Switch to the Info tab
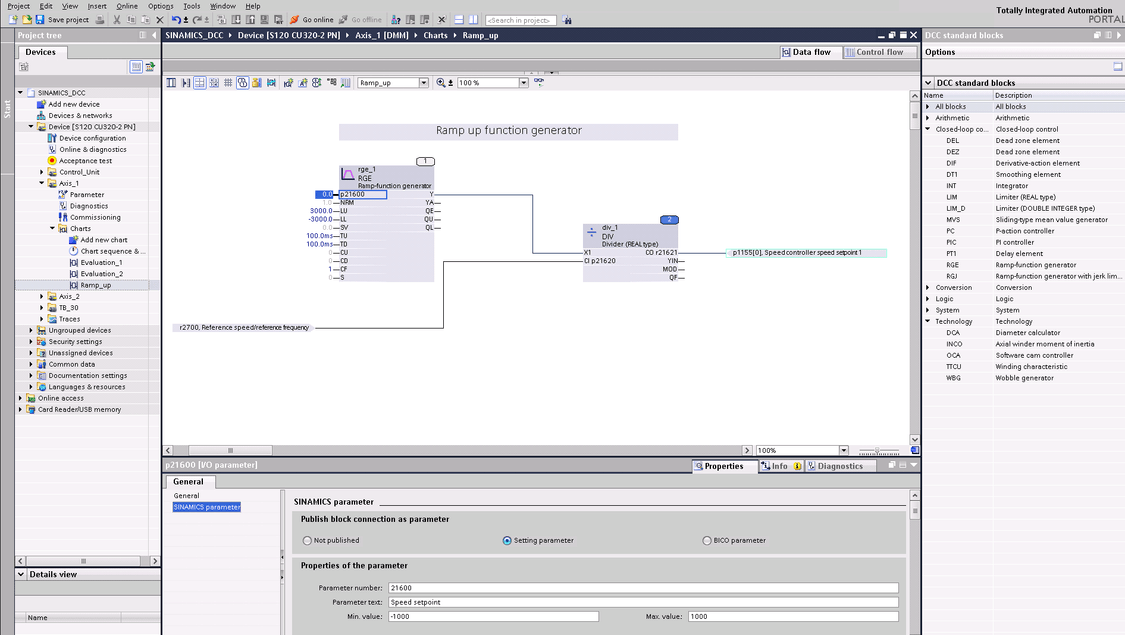Viewport: 1125px width, 635px height. click(x=781, y=466)
